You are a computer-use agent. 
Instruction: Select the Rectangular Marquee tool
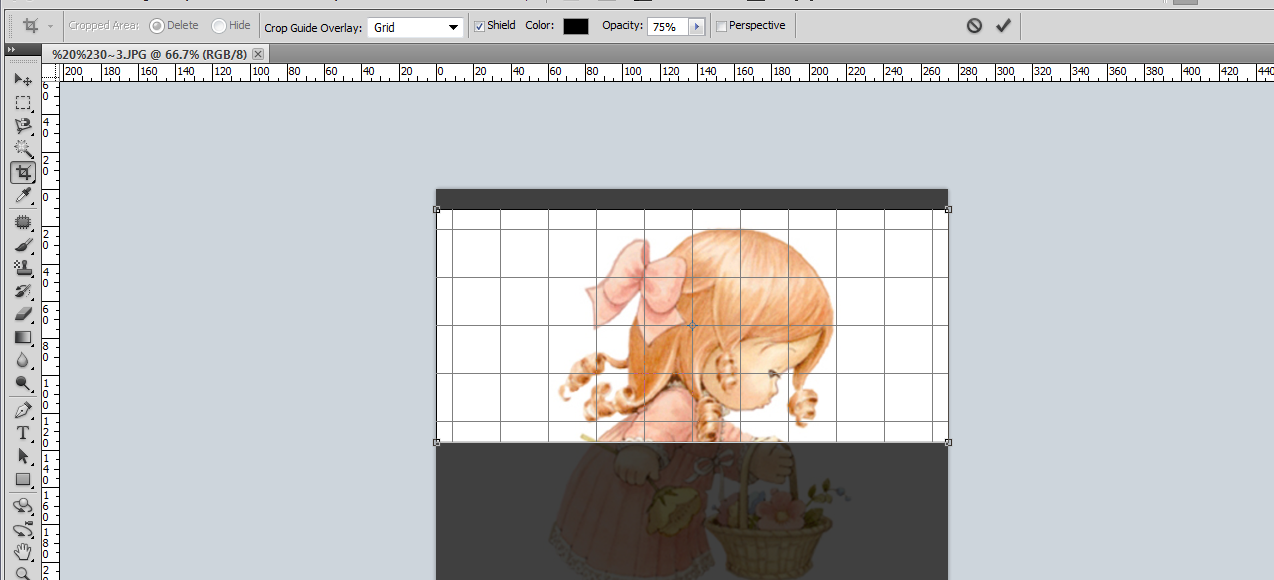[x=23, y=103]
